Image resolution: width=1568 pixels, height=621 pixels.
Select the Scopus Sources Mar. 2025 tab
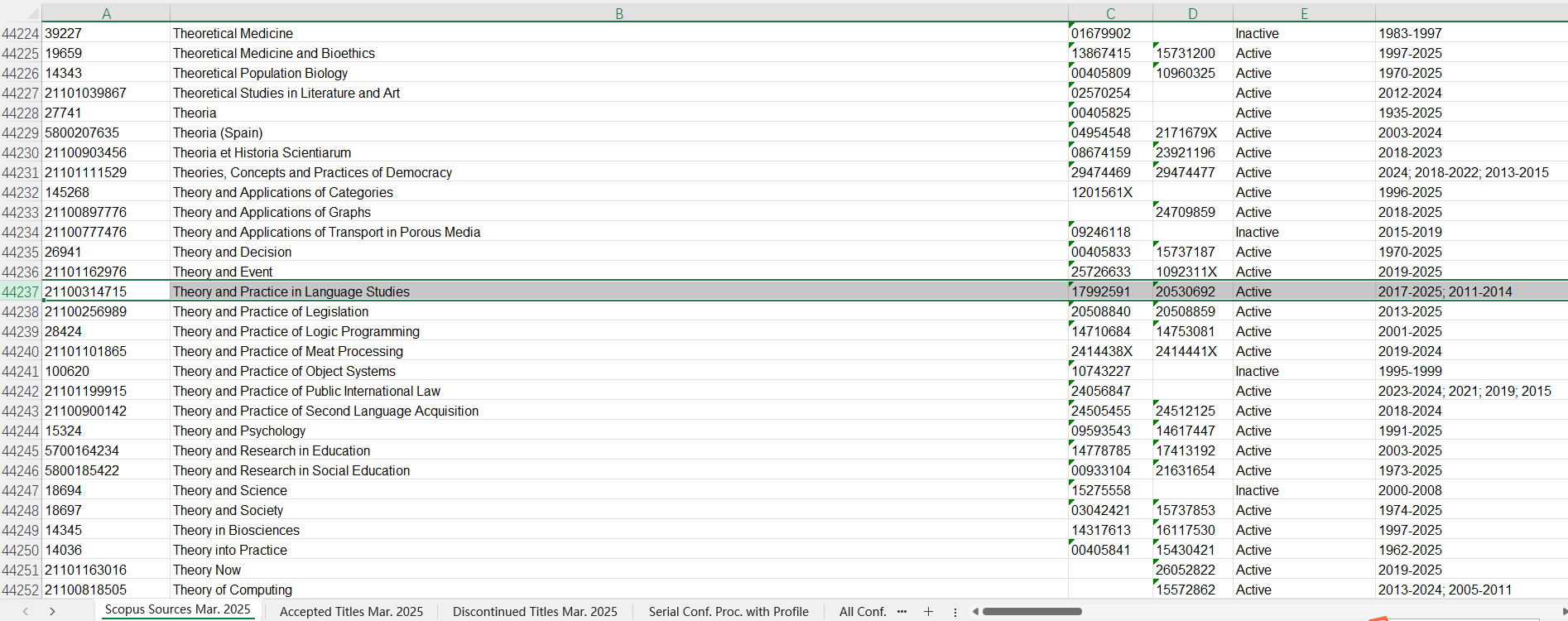click(x=177, y=609)
